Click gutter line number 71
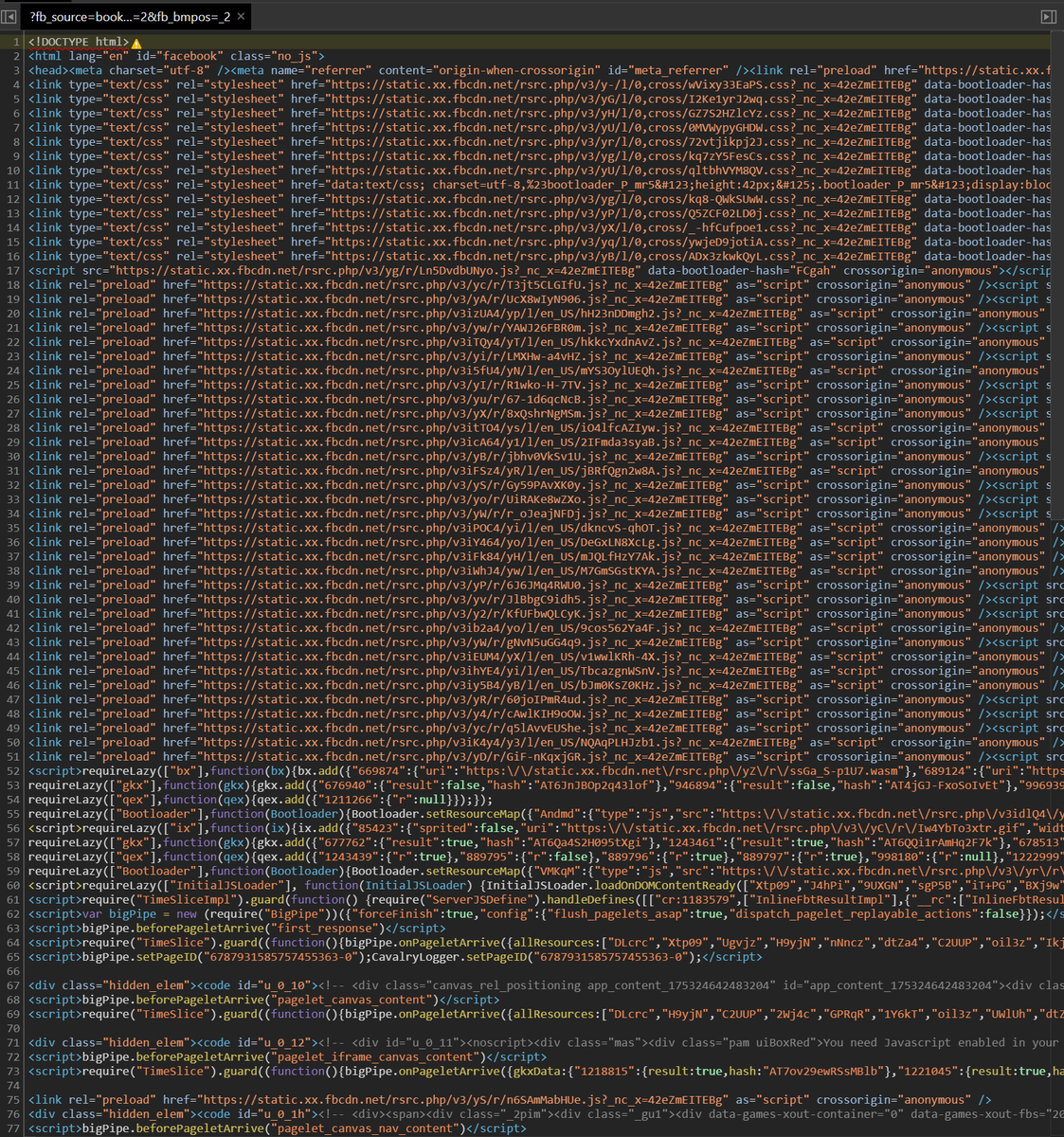Screen dimensions: 1064x1137 pyautogui.click(x=13, y=1043)
